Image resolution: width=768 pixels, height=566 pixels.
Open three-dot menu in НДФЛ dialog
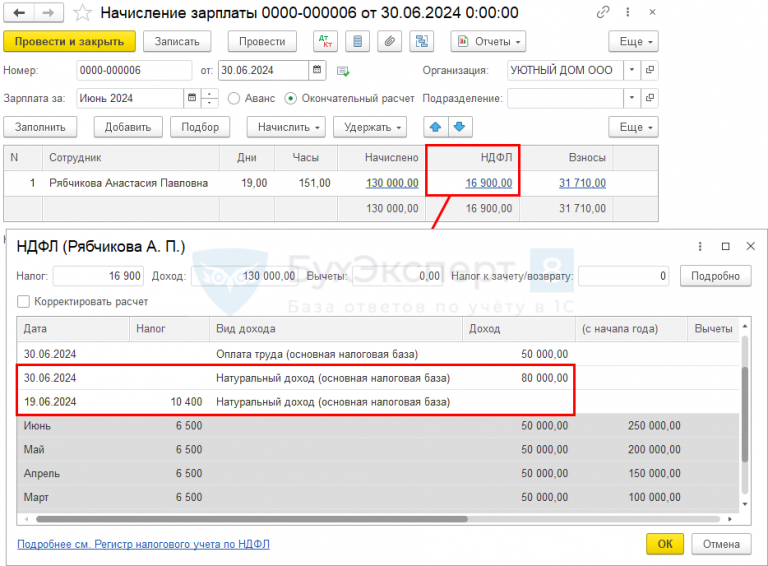click(x=700, y=246)
